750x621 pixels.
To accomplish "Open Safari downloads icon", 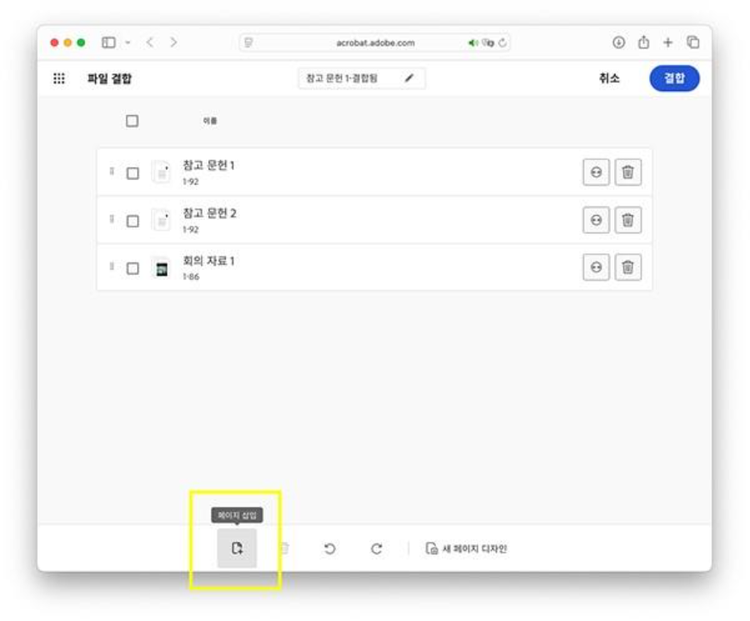I will (x=618, y=43).
